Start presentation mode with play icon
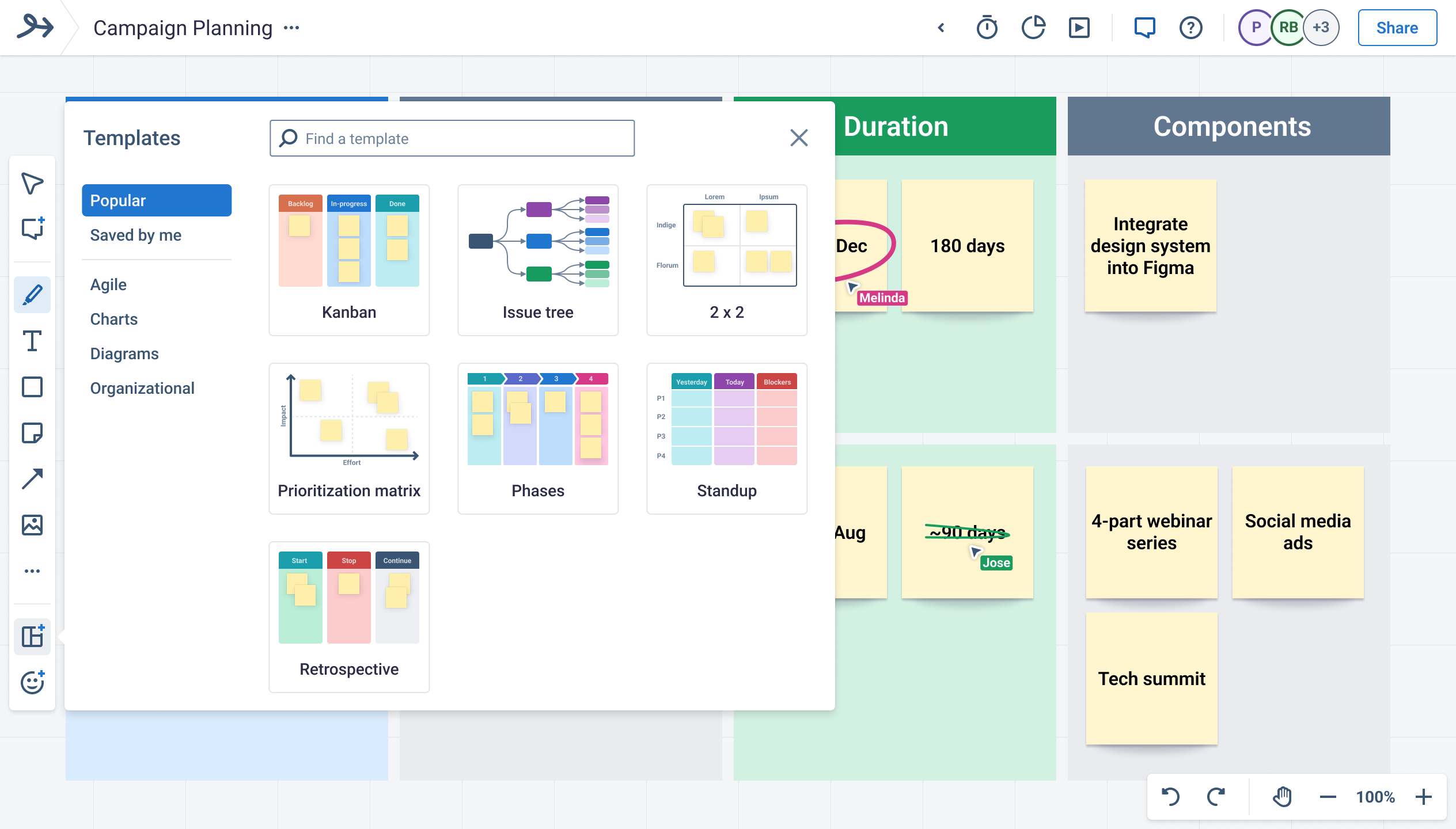Screen dimensions: 1456x829 [x=1079, y=28]
